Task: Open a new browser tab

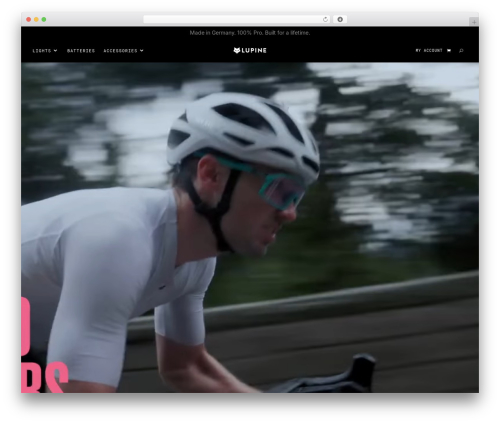Action: click(x=474, y=22)
